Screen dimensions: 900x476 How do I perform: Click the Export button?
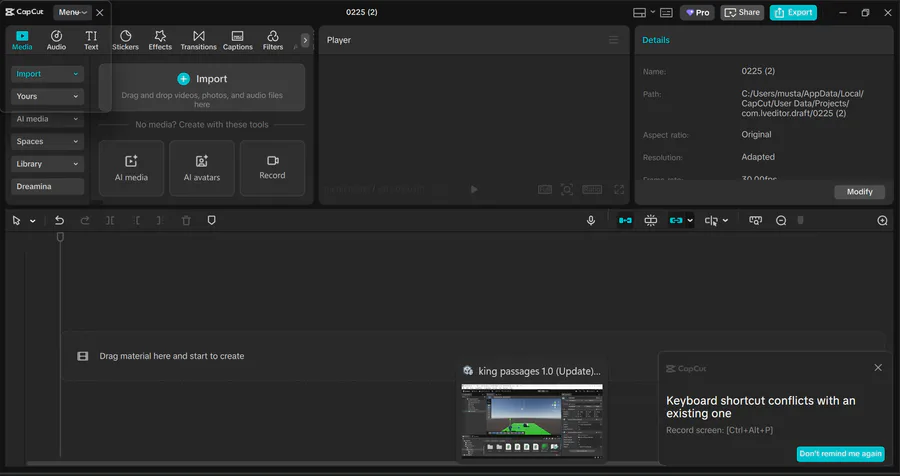click(x=793, y=13)
